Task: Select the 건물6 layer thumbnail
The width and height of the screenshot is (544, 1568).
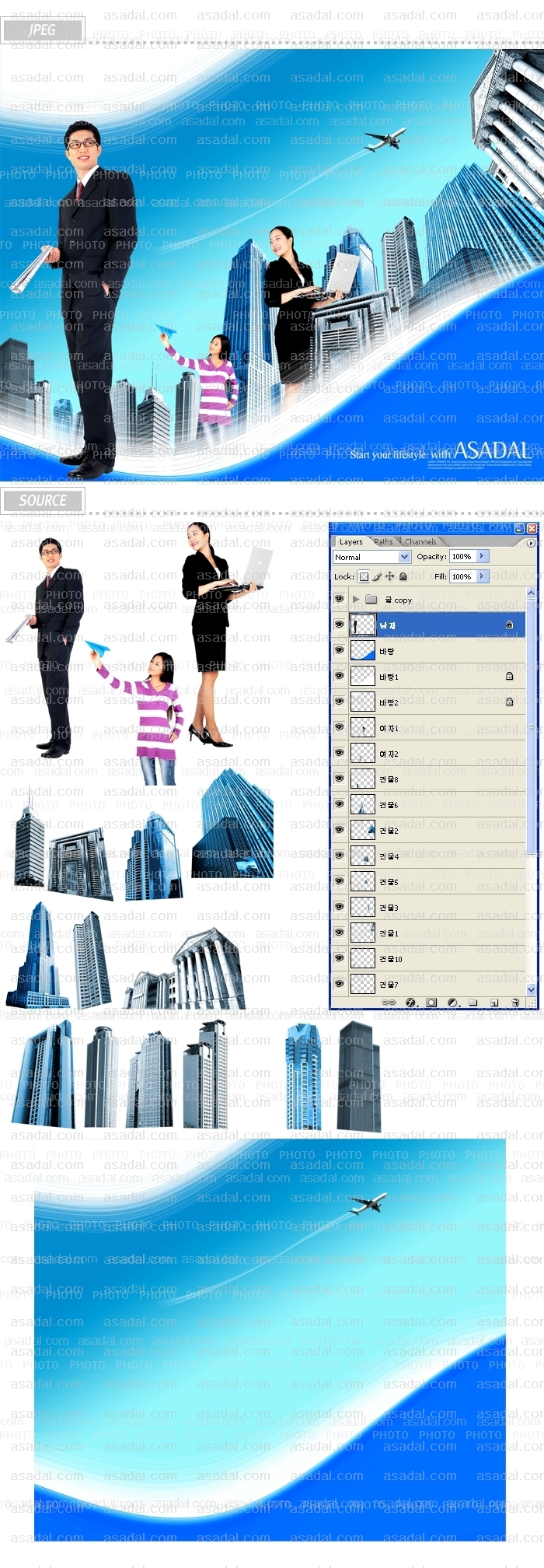Action: point(363,804)
